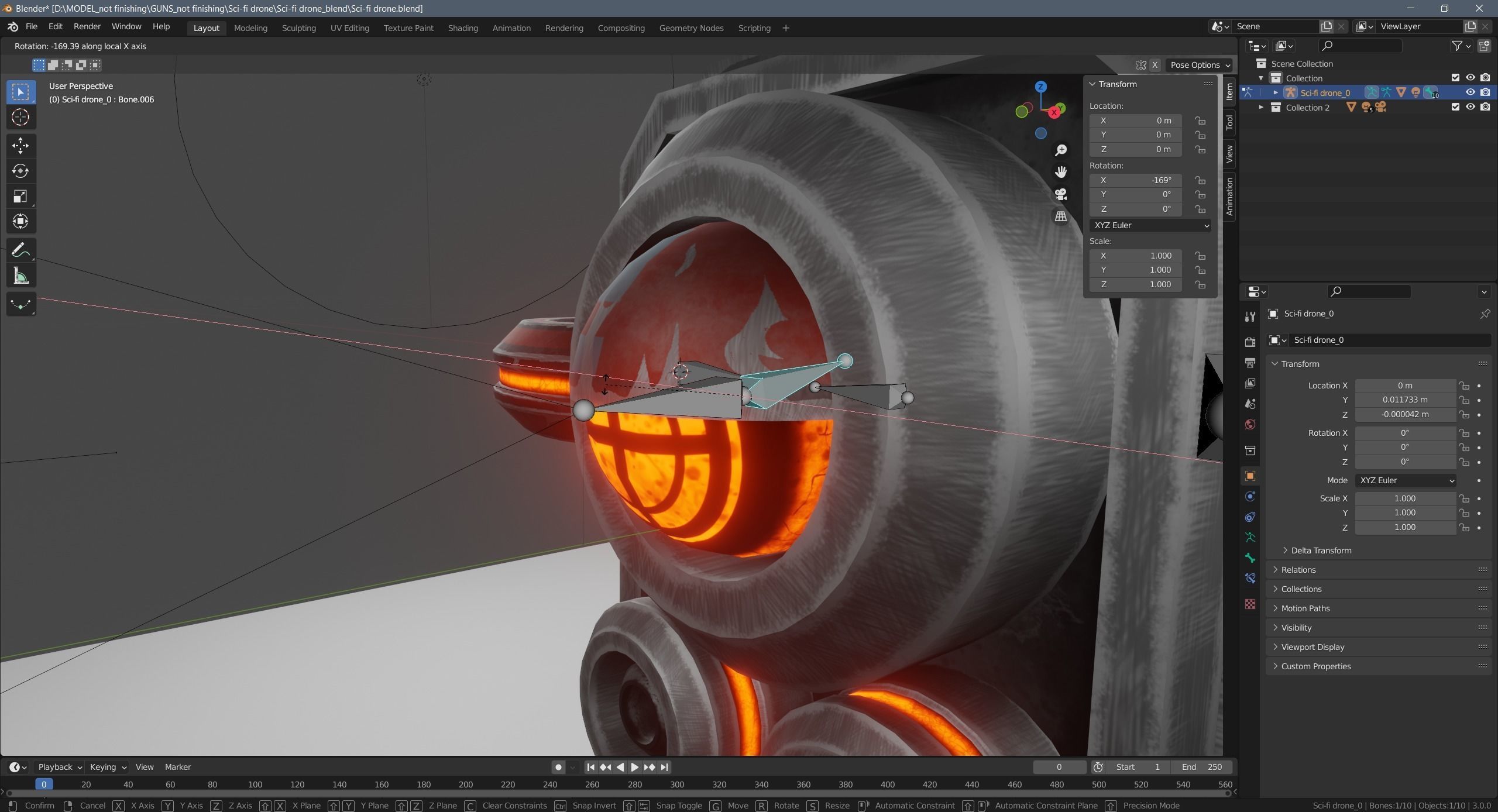
Task: Open object rotation Mode XYZ Euler dropdown
Action: [1406, 480]
